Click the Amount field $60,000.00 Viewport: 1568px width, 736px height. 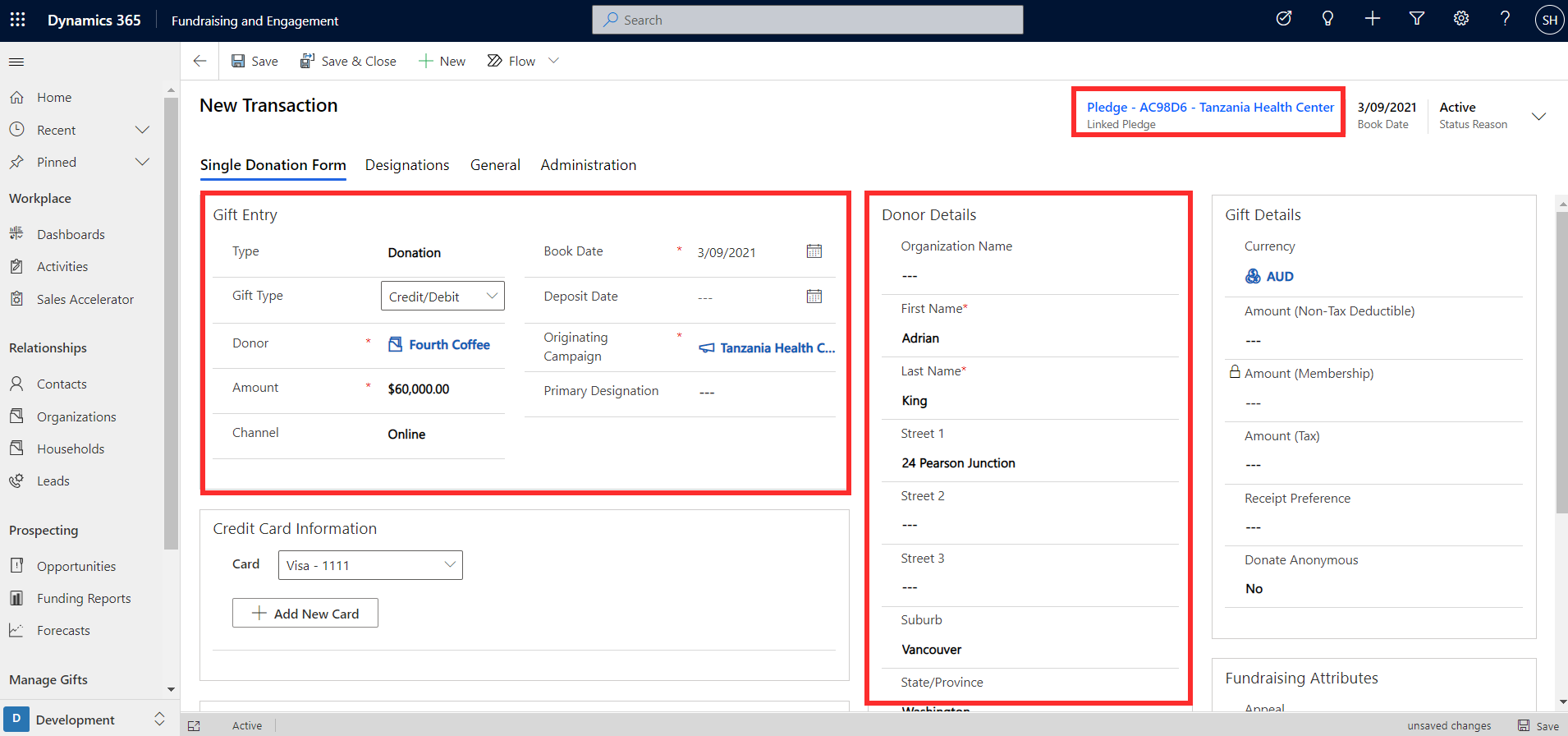[419, 389]
